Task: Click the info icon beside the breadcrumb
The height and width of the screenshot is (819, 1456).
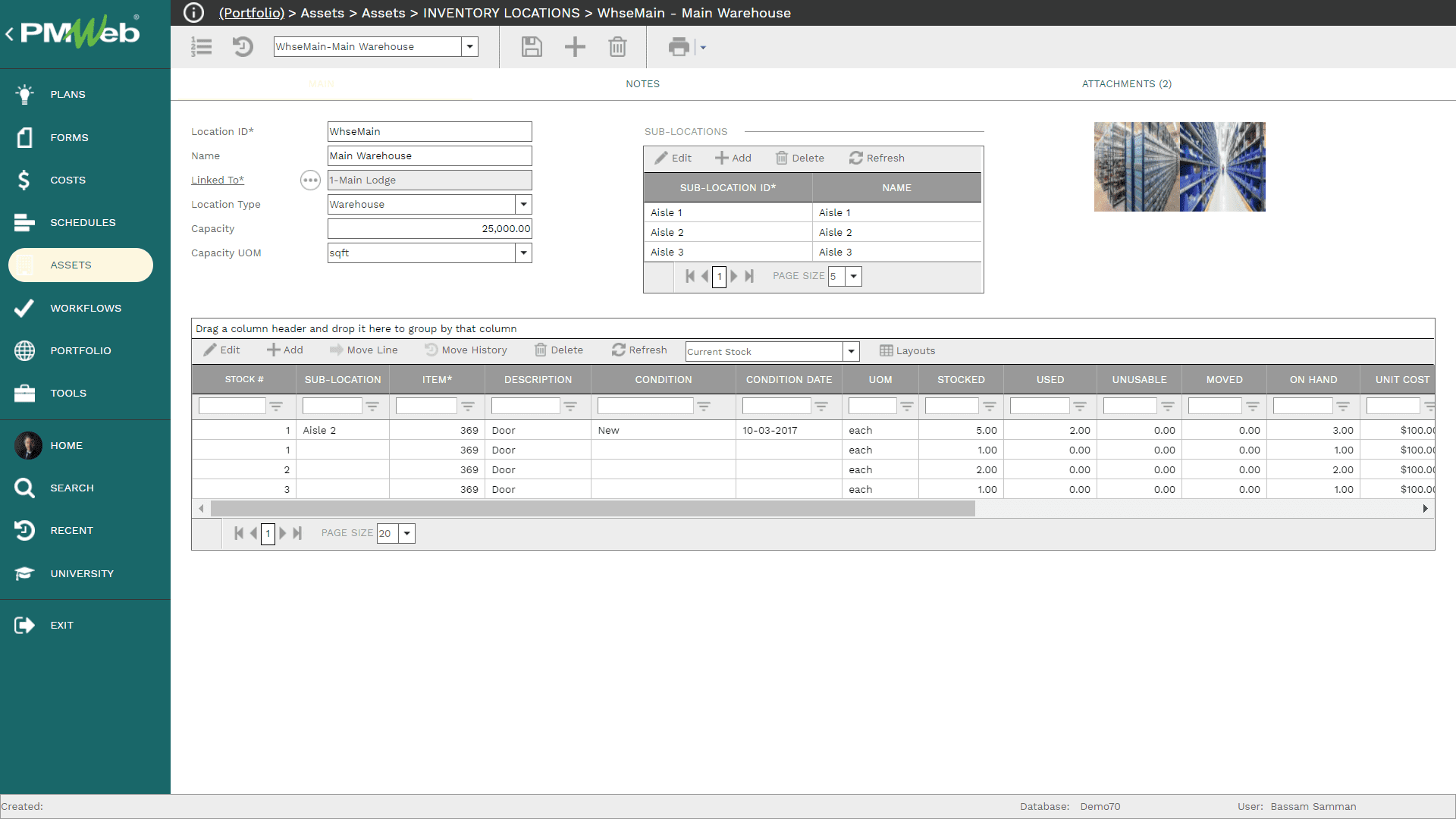Action: 194,13
